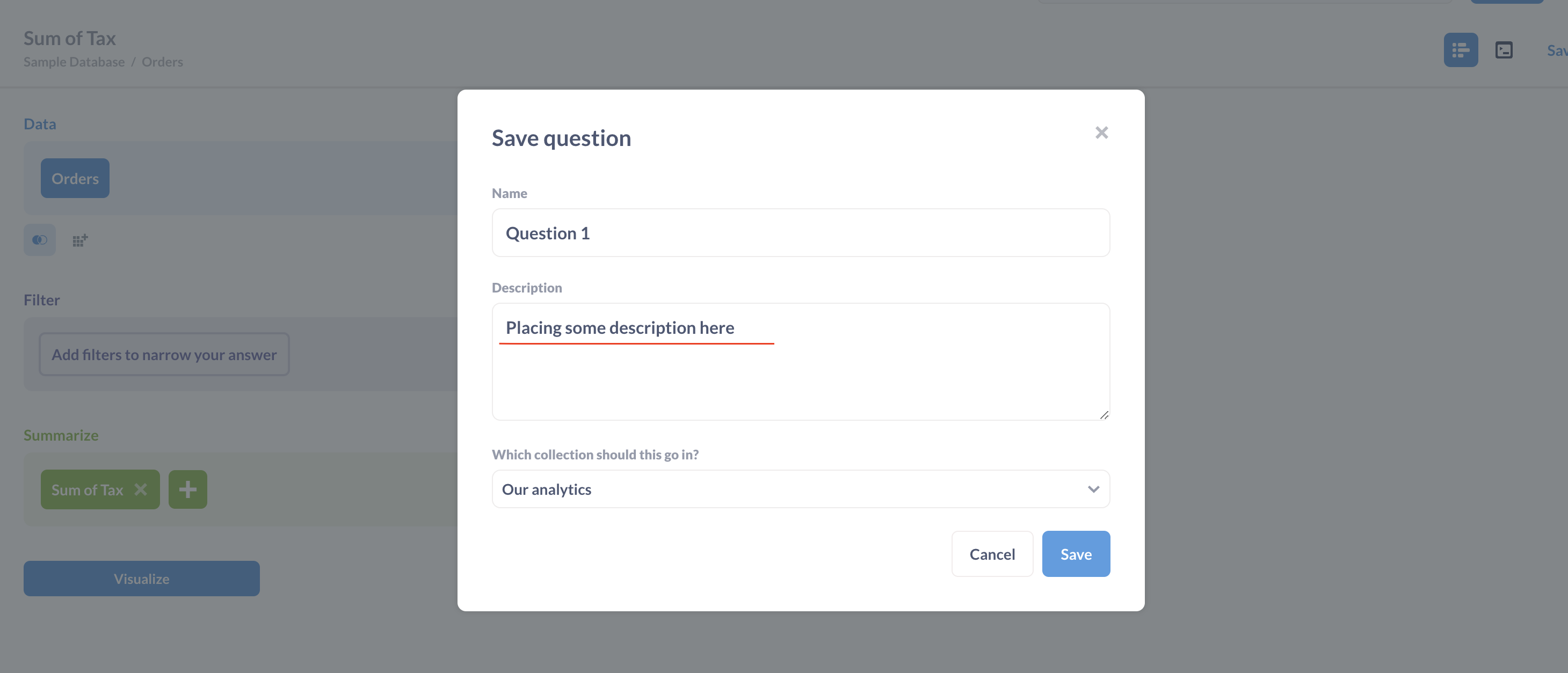Add another metric using the green plus
This screenshot has height=673, width=1568.
[187, 488]
